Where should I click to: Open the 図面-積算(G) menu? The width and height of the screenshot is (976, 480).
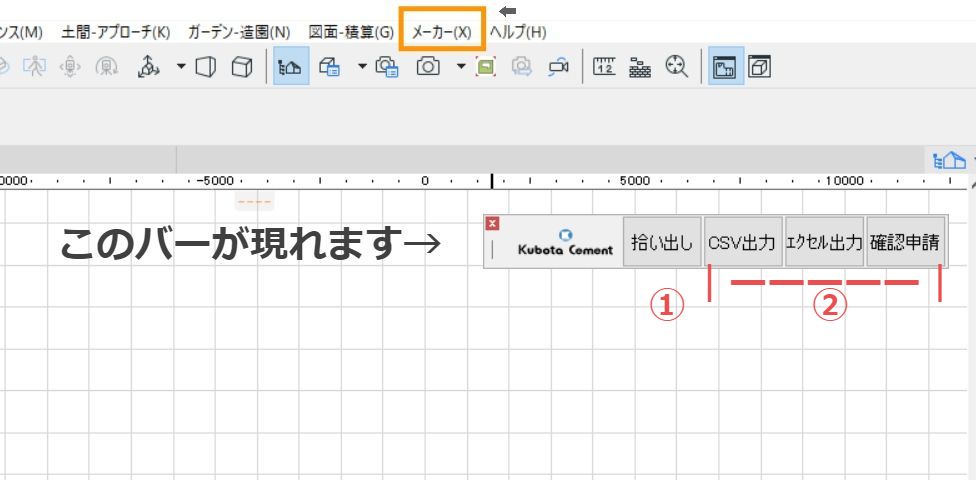(x=351, y=32)
